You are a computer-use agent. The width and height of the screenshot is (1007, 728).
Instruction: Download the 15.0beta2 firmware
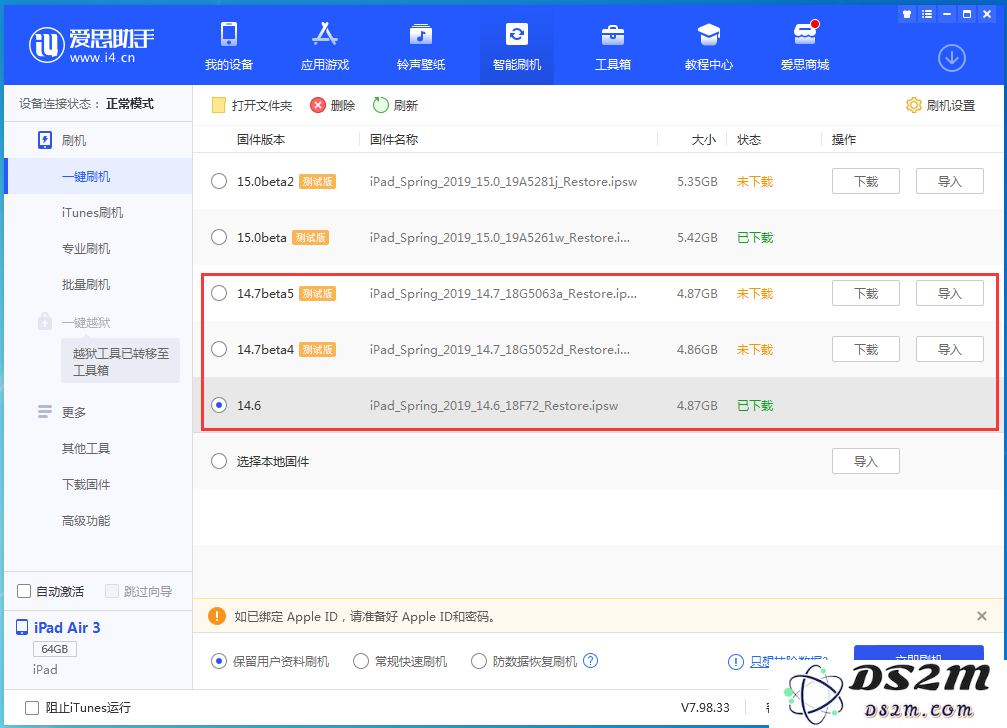click(x=866, y=181)
